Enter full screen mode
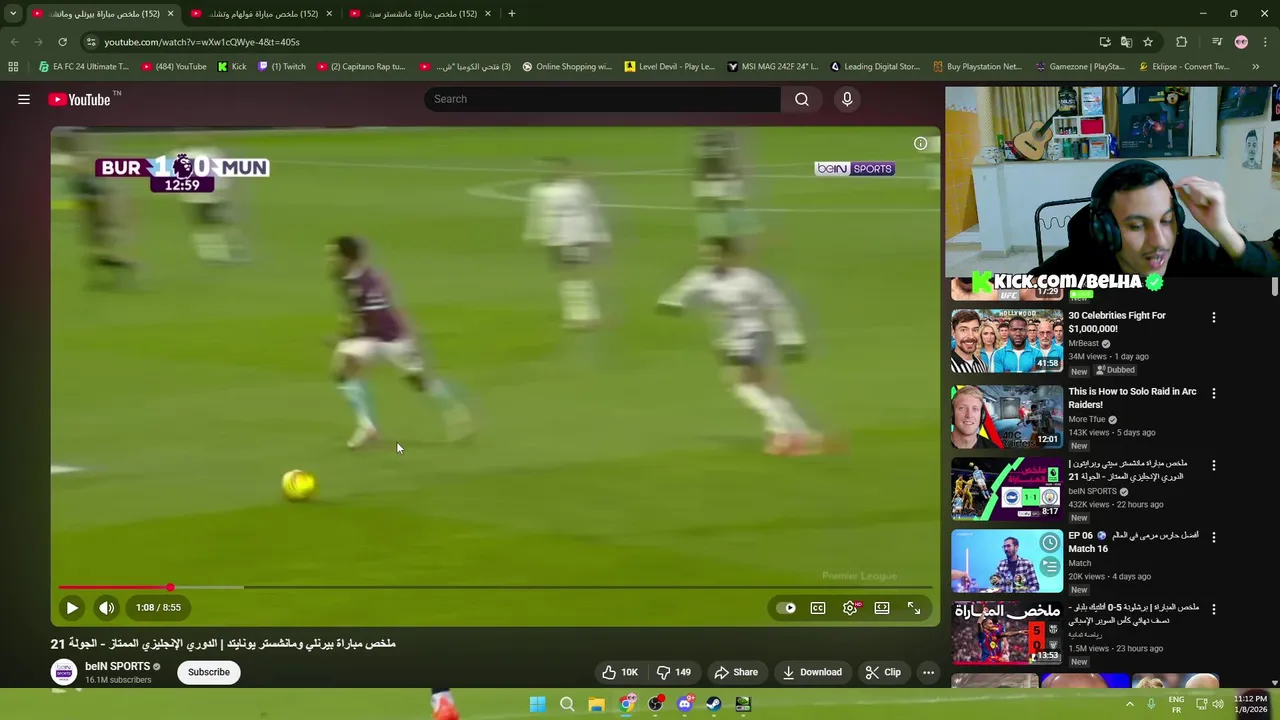Viewport: 1280px width, 720px height. click(x=914, y=607)
